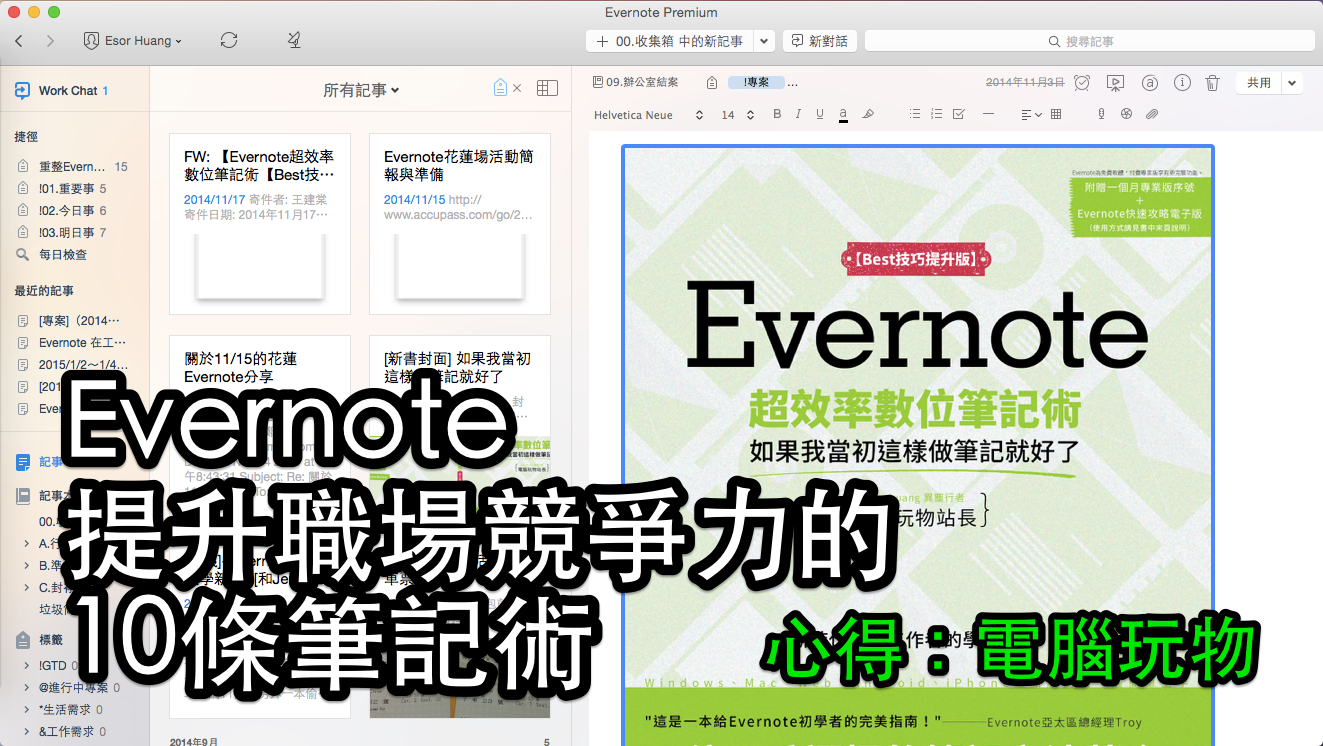Pick the text color swatch
Screen dimensions: 1323x746
click(844, 115)
